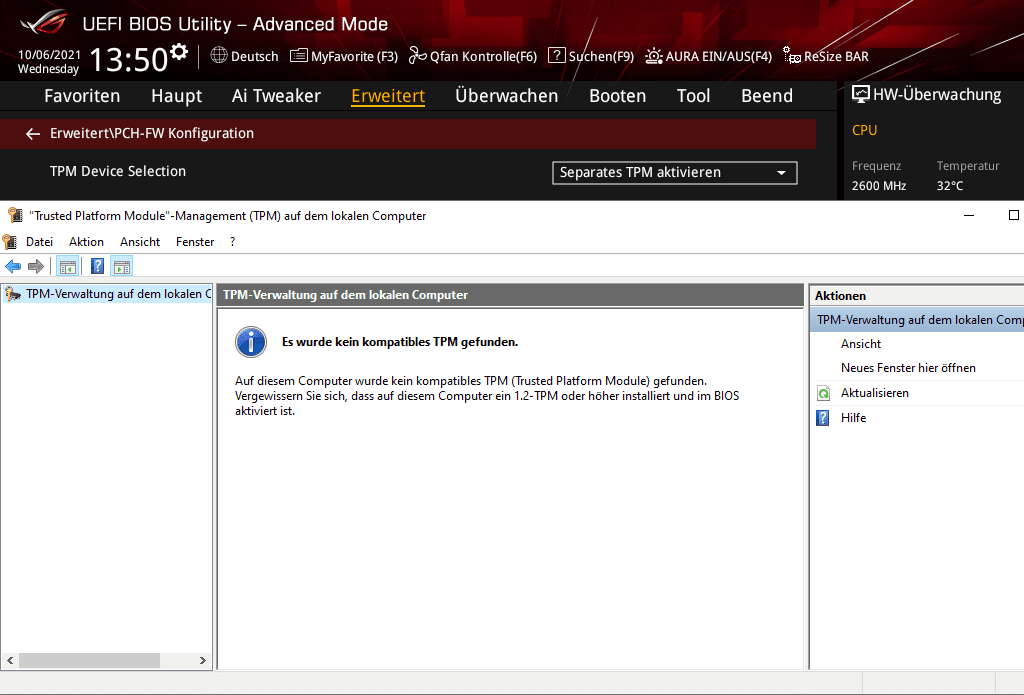Click the right scroll arrow in tree pane
The height and width of the screenshot is (695, 1024).
pyautogui.click(x=202, y=660)
